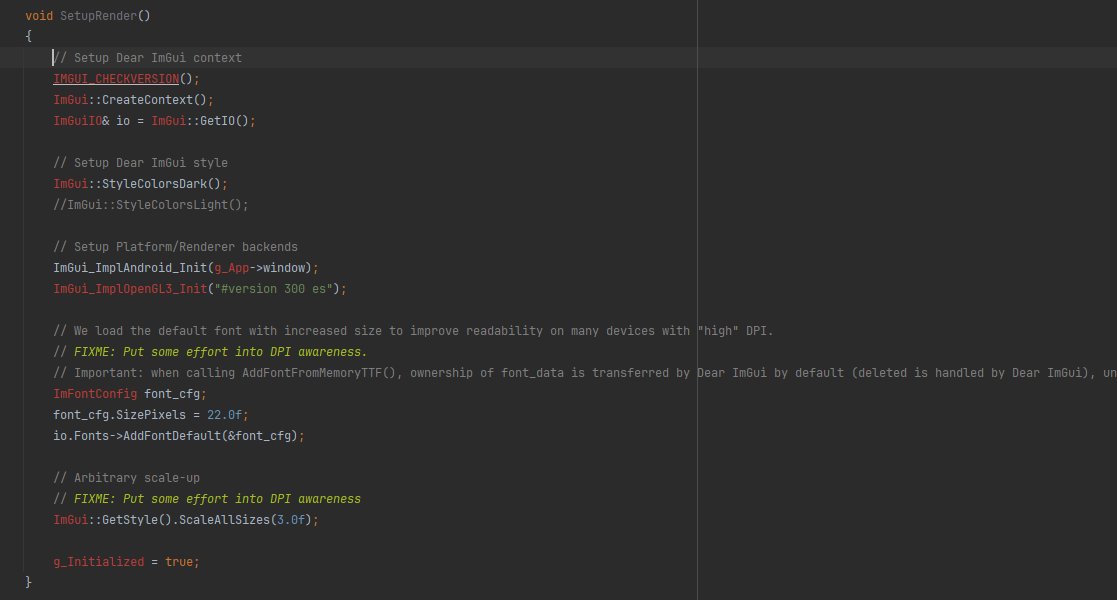Click the ImGui_ImplAndroid_Init function call
Image resolution: width=1117 pixels, height=600 pixels.
tap(130, 268)
